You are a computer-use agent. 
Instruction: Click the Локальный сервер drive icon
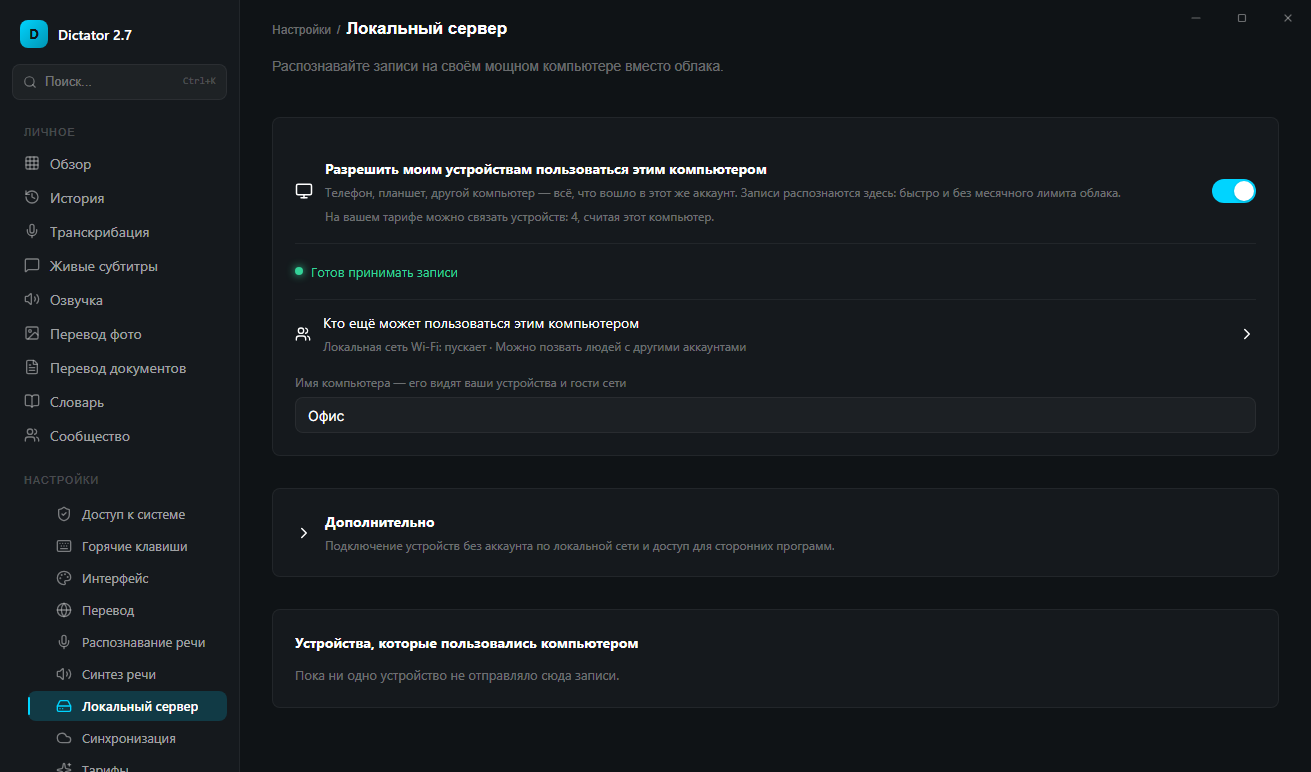[64, 706]
